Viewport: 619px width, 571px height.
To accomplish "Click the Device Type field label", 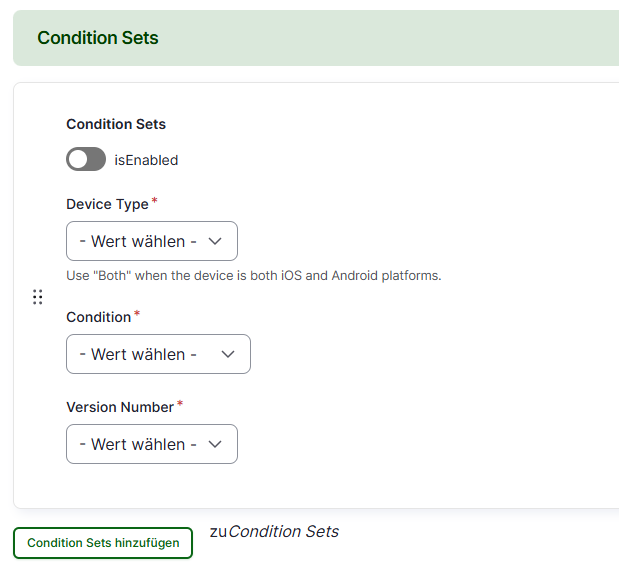I will (x=107, y=204).
